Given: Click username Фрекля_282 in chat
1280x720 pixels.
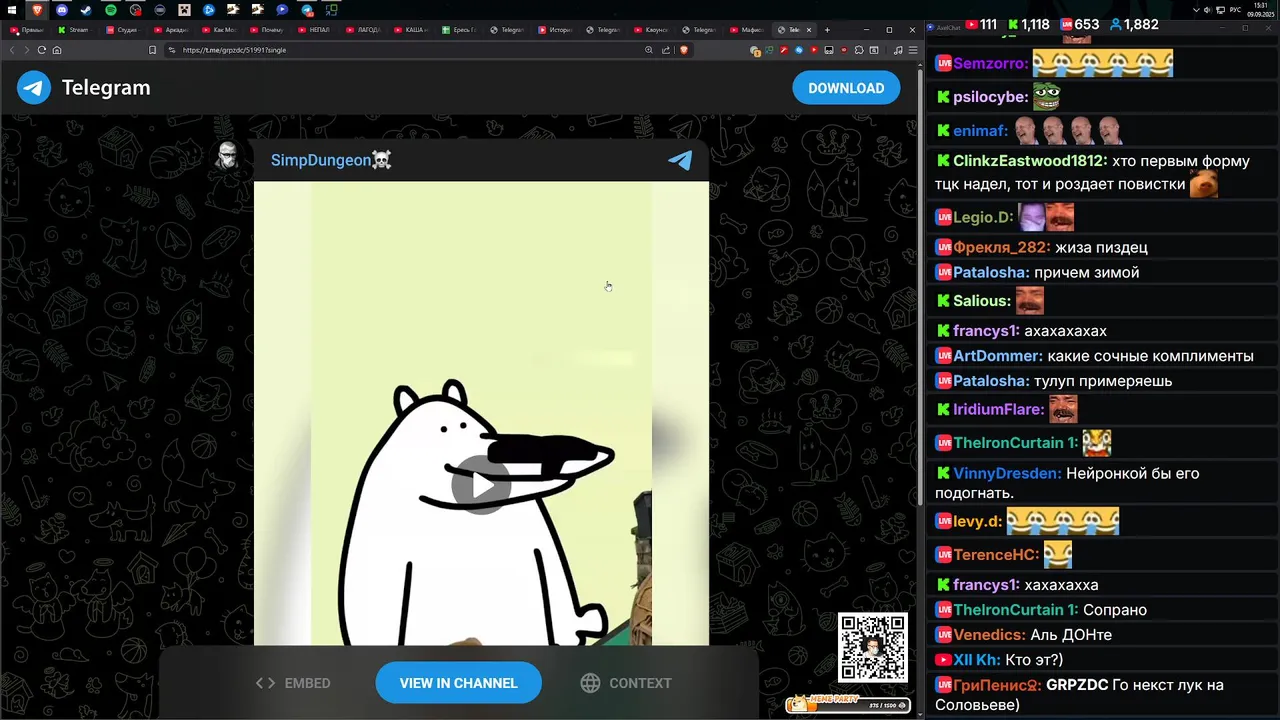Looking at the screenshot, I should [1002, 247].
